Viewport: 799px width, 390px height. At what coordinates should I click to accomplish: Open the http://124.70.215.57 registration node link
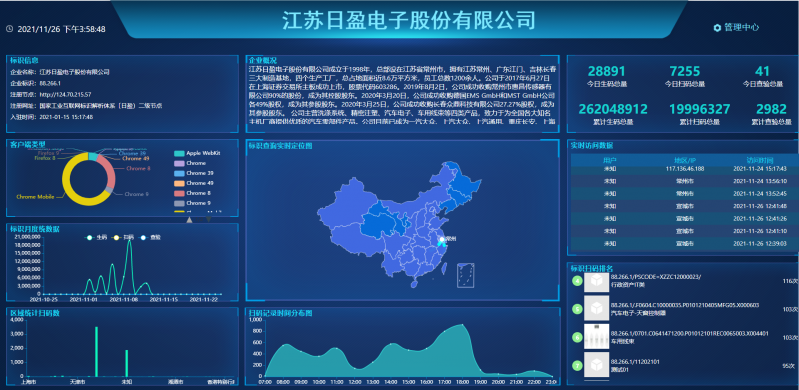pos(65,94)
